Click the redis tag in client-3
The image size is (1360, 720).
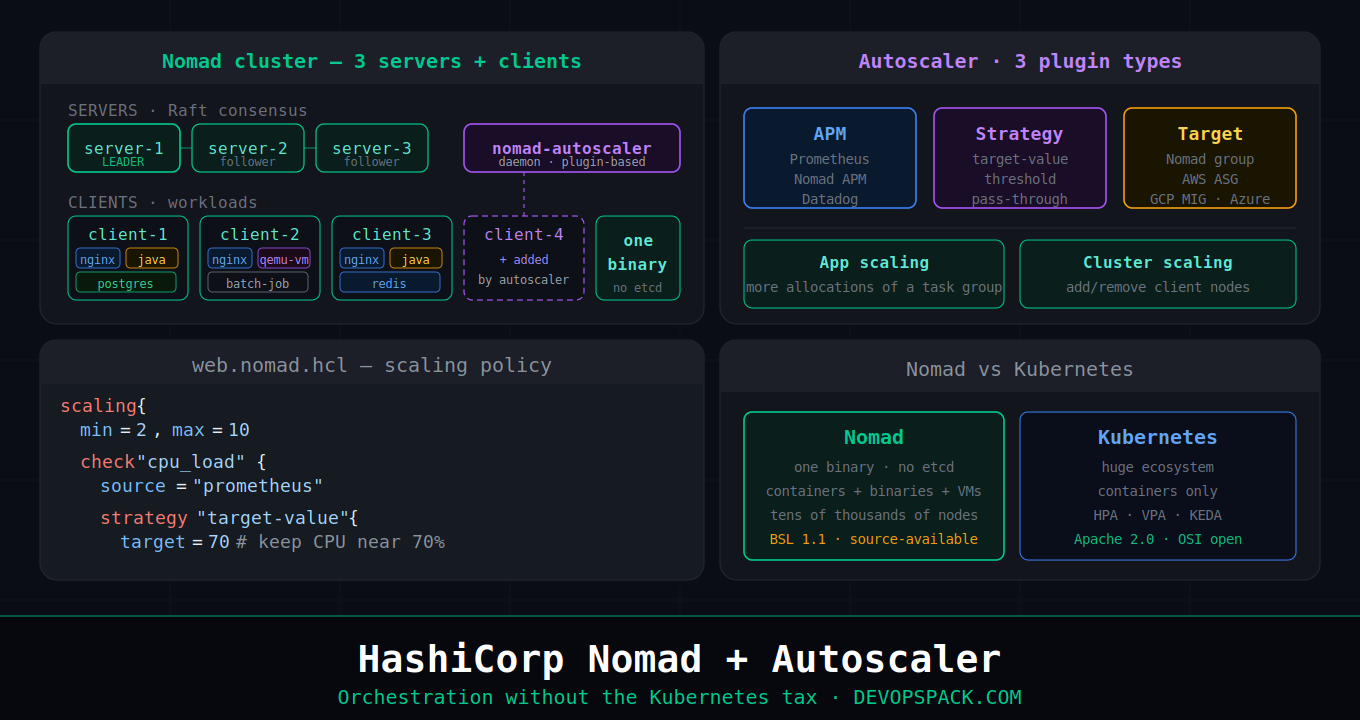click(390, 283)
